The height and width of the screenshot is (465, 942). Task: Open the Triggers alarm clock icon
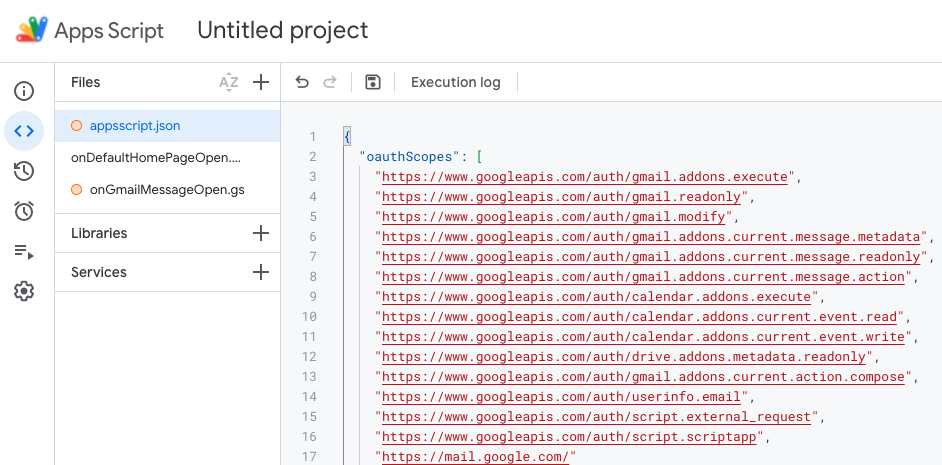click(24, 211)
